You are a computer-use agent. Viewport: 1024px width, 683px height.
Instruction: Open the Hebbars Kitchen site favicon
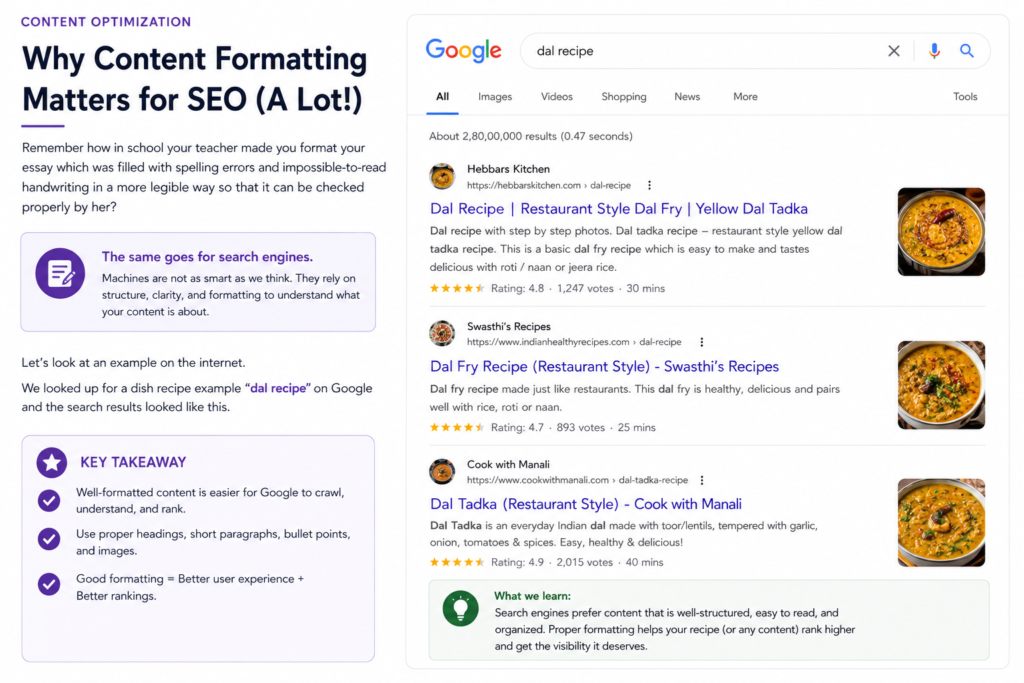click(442, 176)
